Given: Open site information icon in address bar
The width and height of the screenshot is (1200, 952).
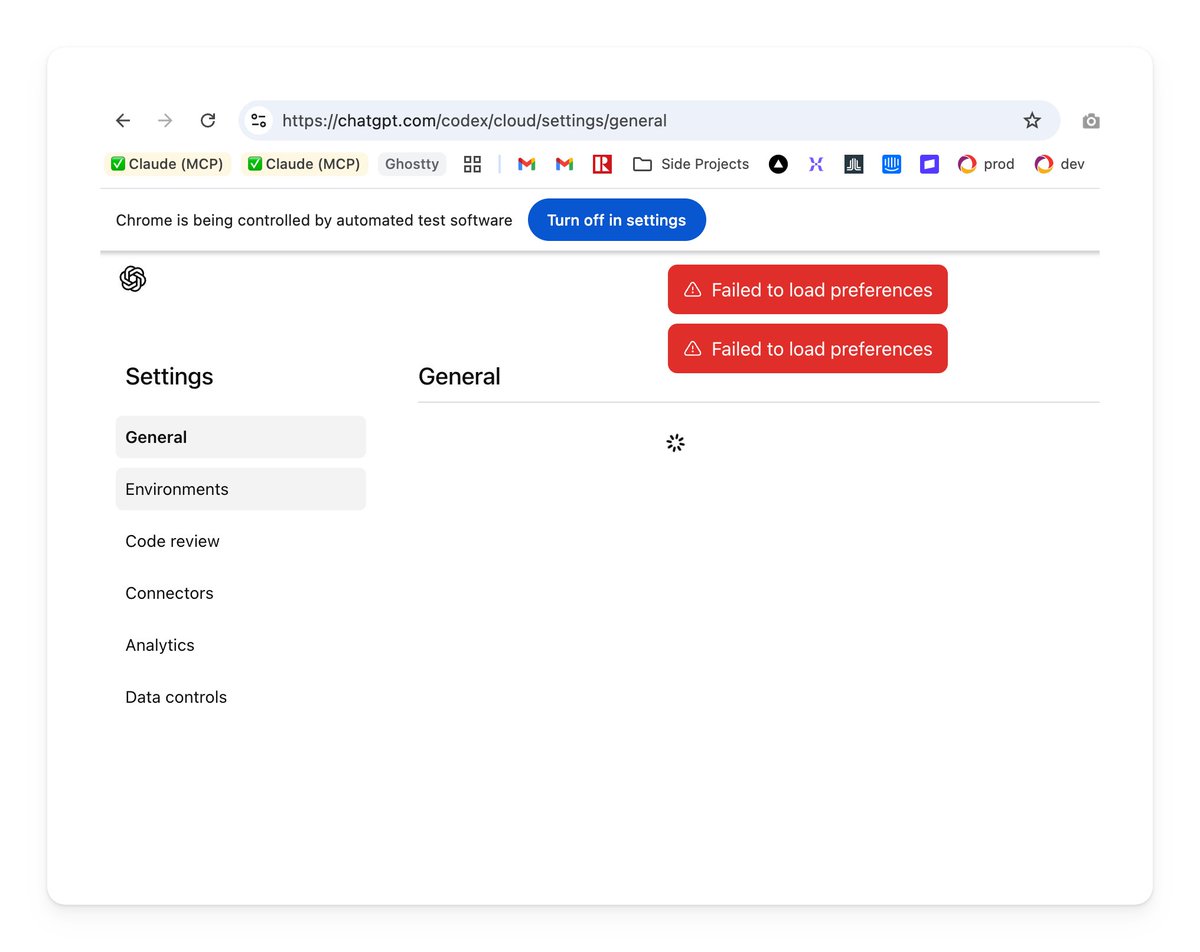Looking at the screenshot, I should point(259,121).
